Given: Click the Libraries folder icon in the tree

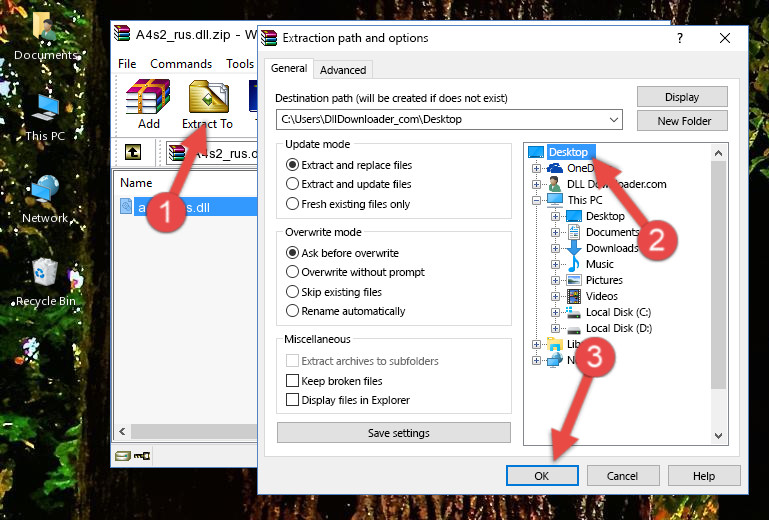Looking at the screenshot, I should click(x=555, y=344).
